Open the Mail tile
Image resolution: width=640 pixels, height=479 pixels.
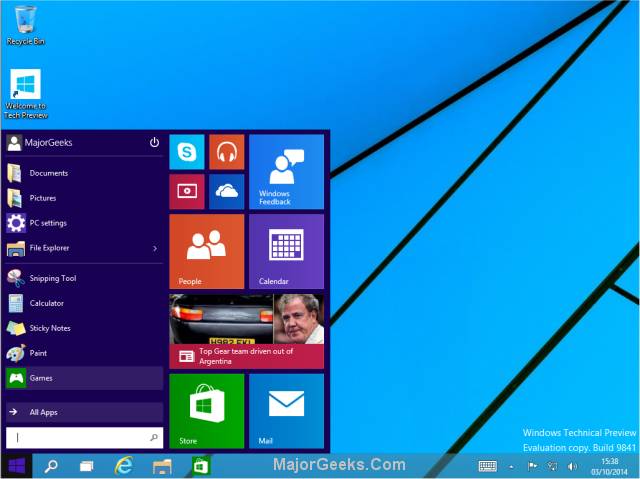click(x=287, y=411)
